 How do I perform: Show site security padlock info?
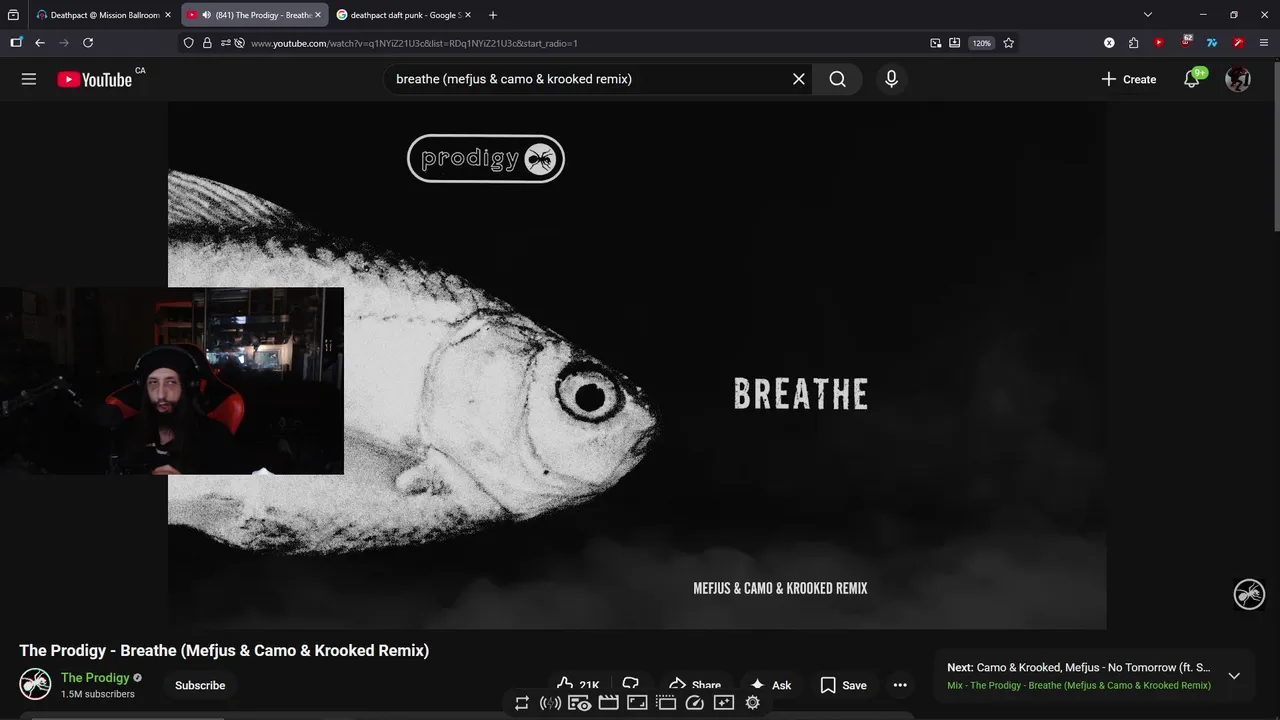207,43
